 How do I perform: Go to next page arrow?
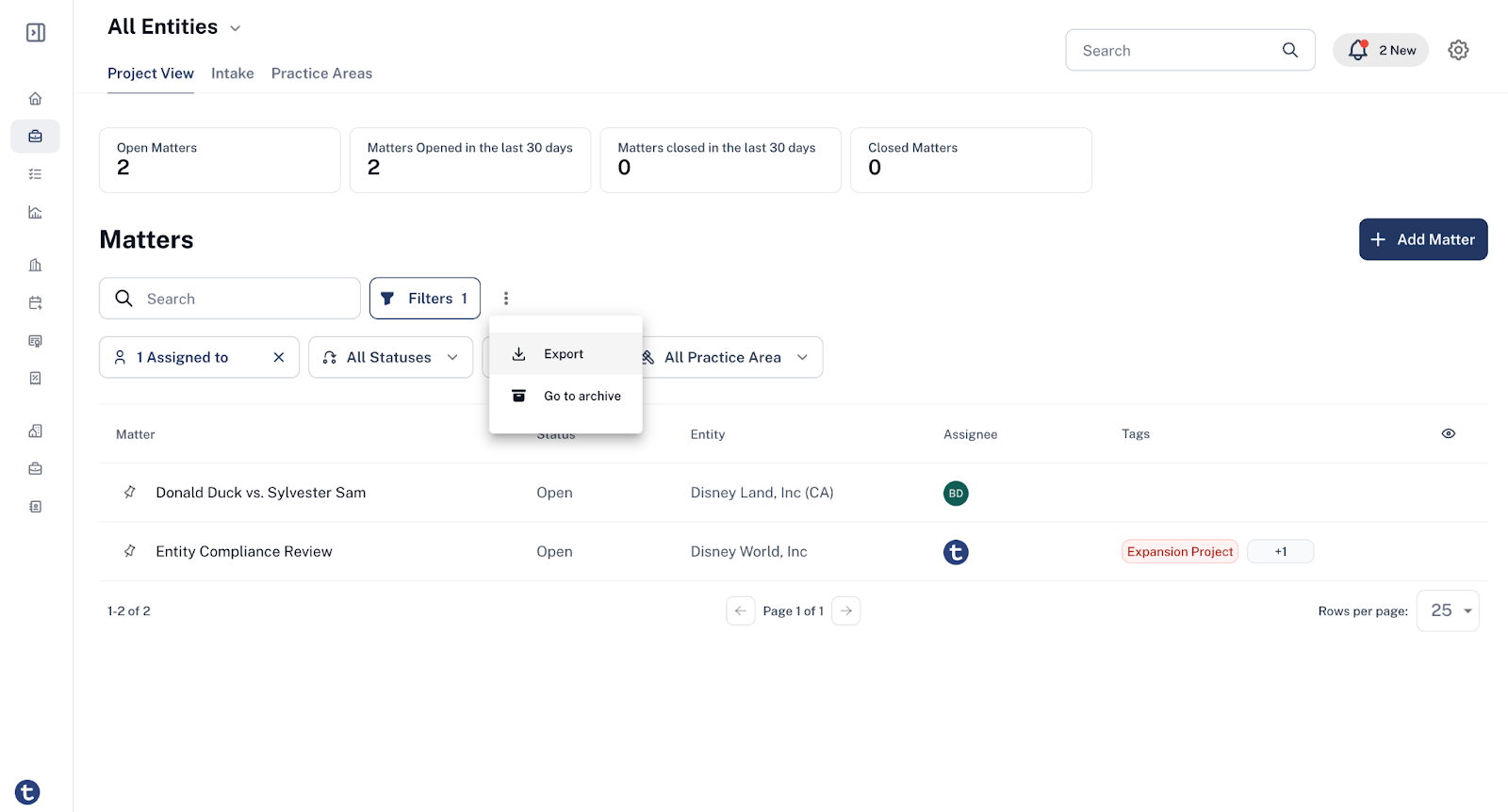tap(846, 610)
